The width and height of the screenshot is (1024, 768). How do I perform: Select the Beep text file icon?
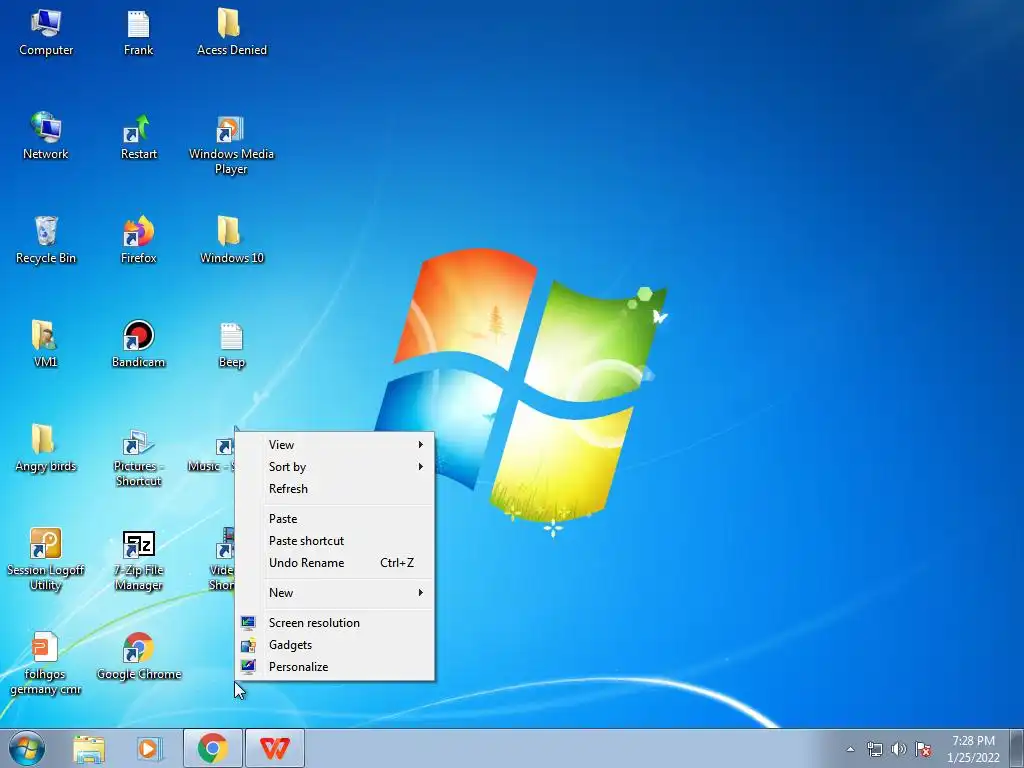coord(232,346)
